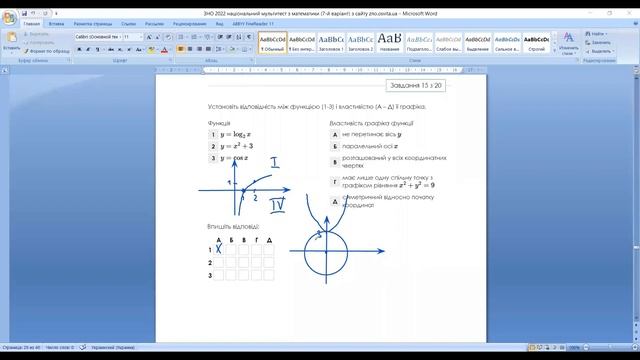
Task: Apply the Обычный (Normal) style
Action: click(272, 43)
